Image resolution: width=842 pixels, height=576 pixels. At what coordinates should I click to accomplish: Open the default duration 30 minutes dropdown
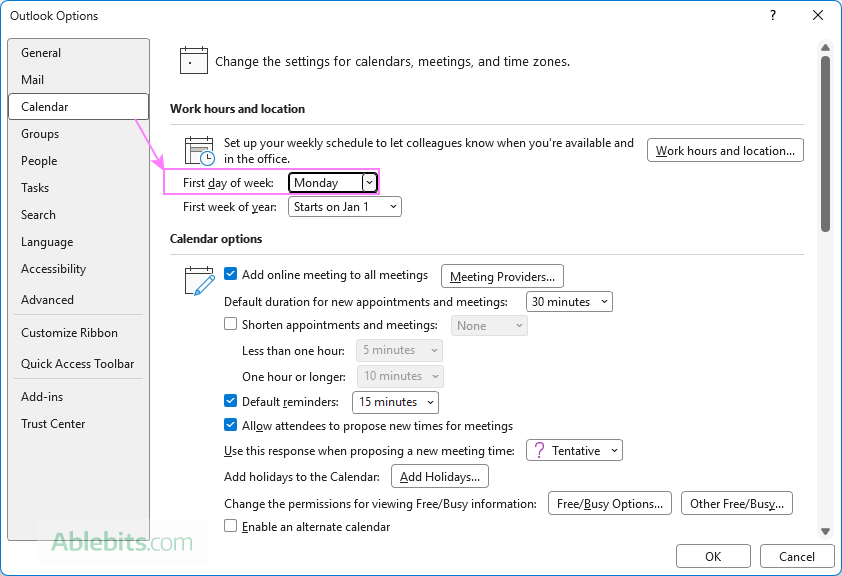[x=569, y=302]
